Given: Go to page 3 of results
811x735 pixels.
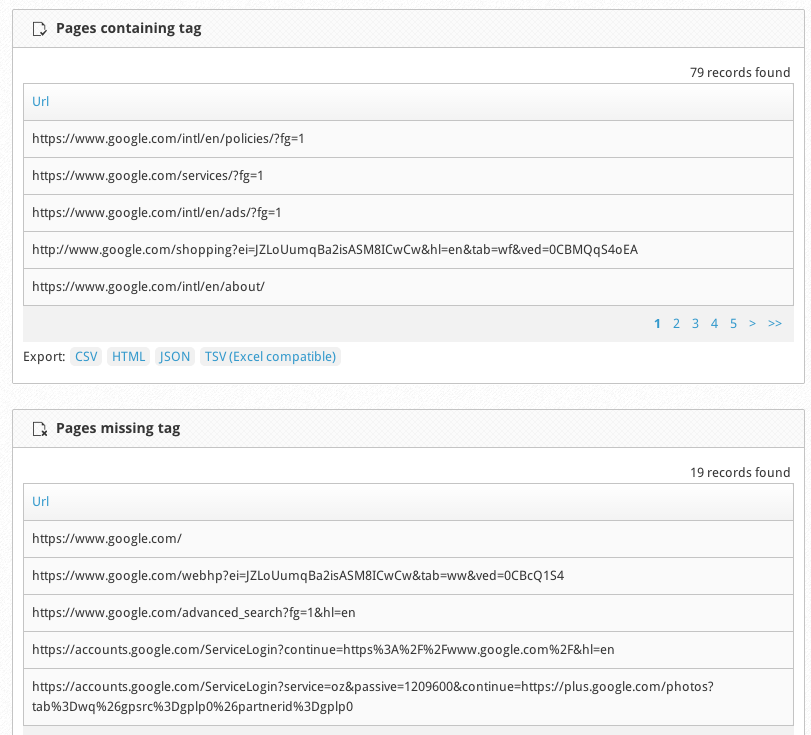Looking at the screenshot, I should pyautogui.click(x=695, y=324).
